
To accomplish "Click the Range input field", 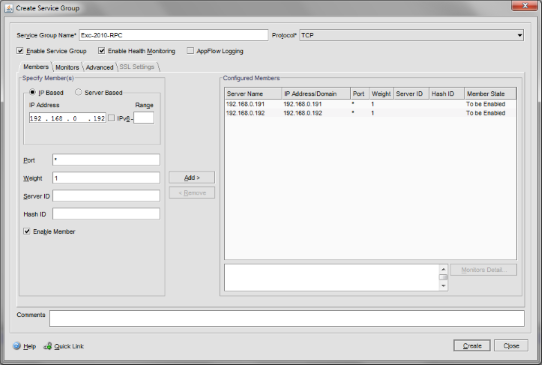I will coord(143,118).
